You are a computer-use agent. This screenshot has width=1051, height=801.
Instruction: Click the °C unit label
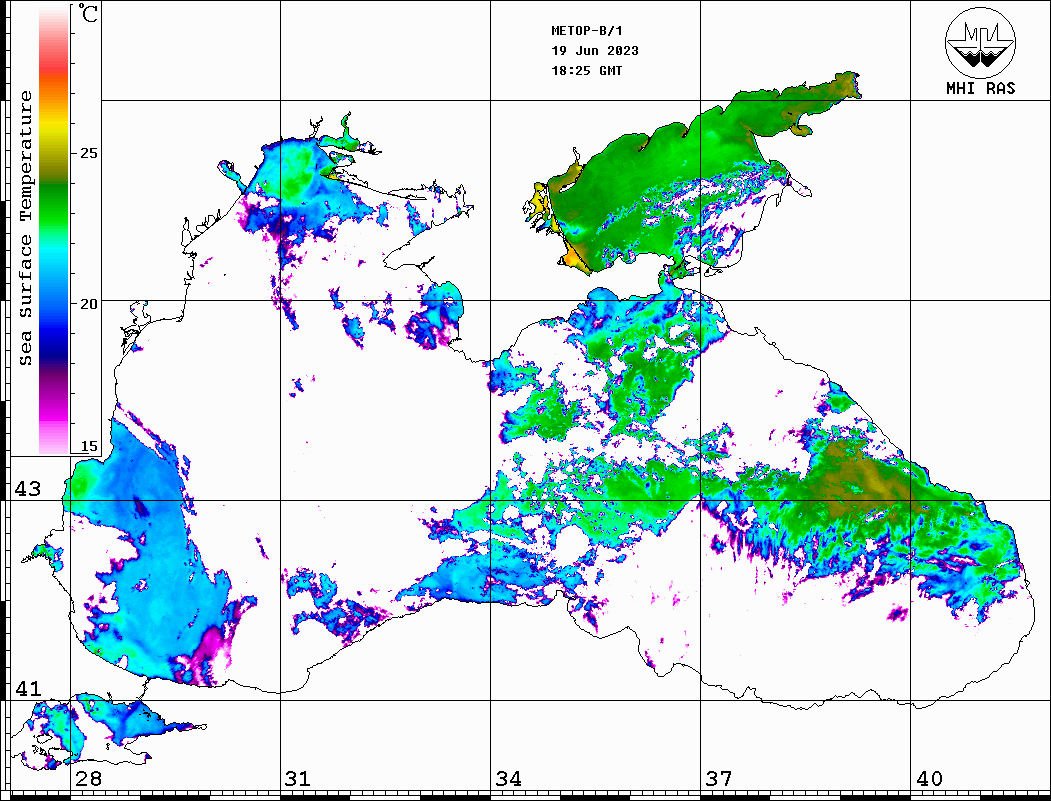[88, 13]
